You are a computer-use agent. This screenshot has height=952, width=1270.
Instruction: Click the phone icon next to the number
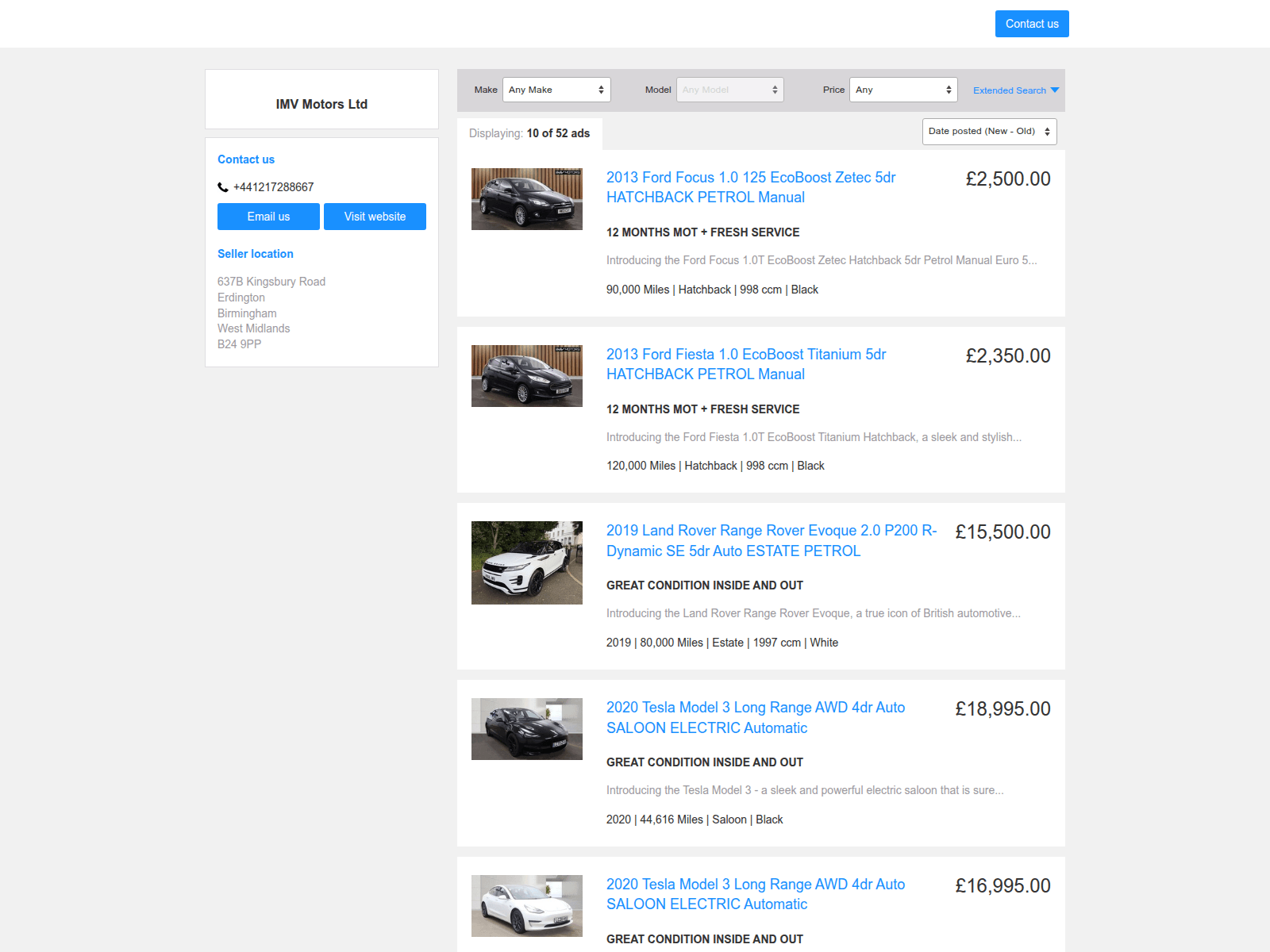click(223, 187)
